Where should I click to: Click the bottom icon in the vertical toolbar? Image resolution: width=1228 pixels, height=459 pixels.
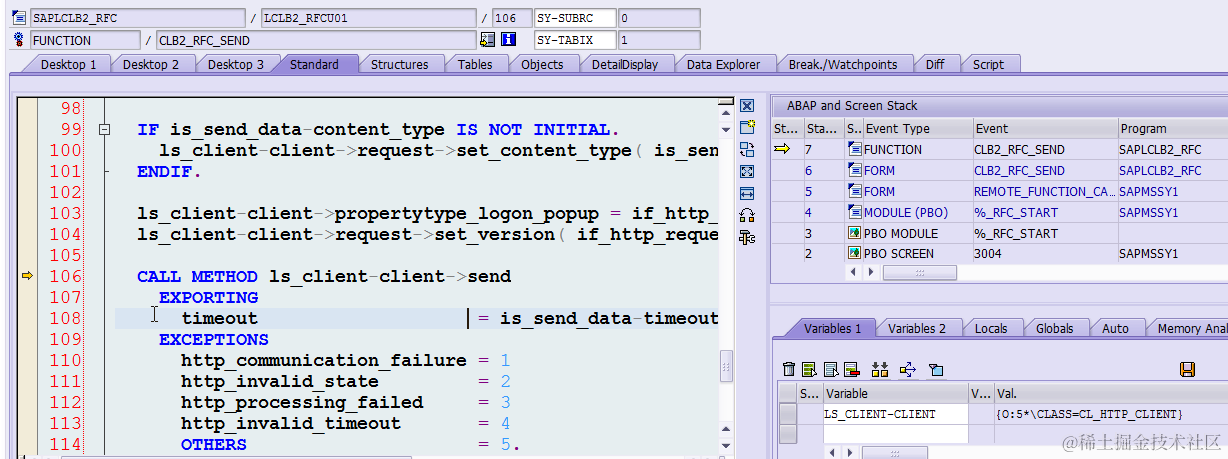[746, 237]
